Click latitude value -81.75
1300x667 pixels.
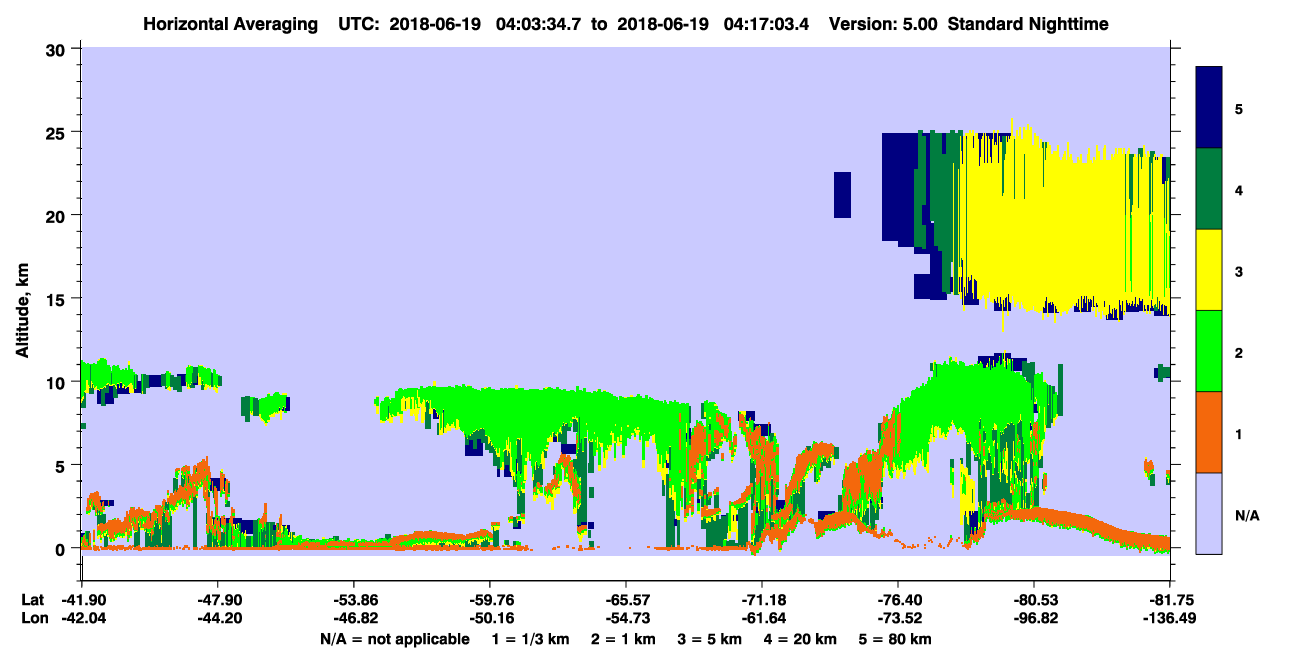click(1170, 600)
